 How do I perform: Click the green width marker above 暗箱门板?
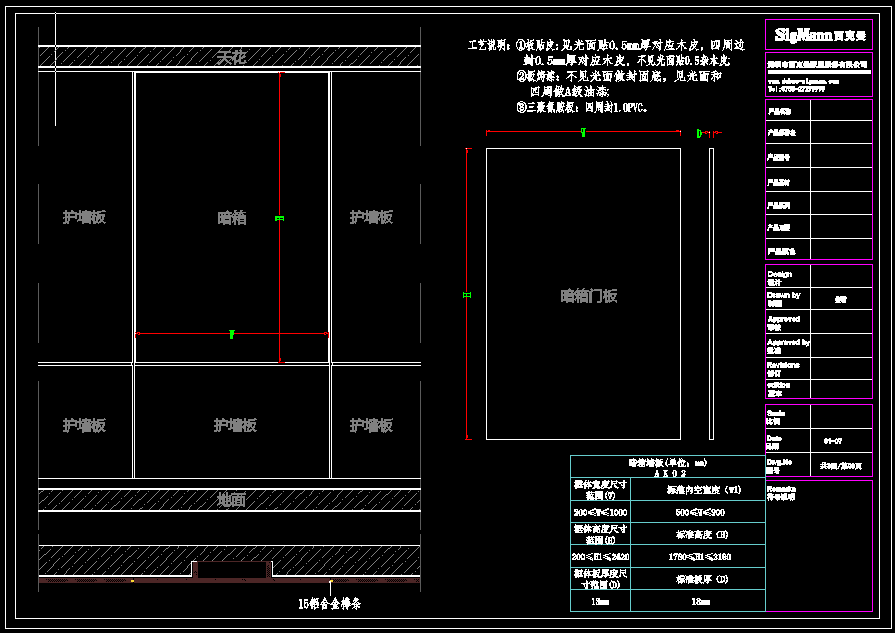coord(583,132)
